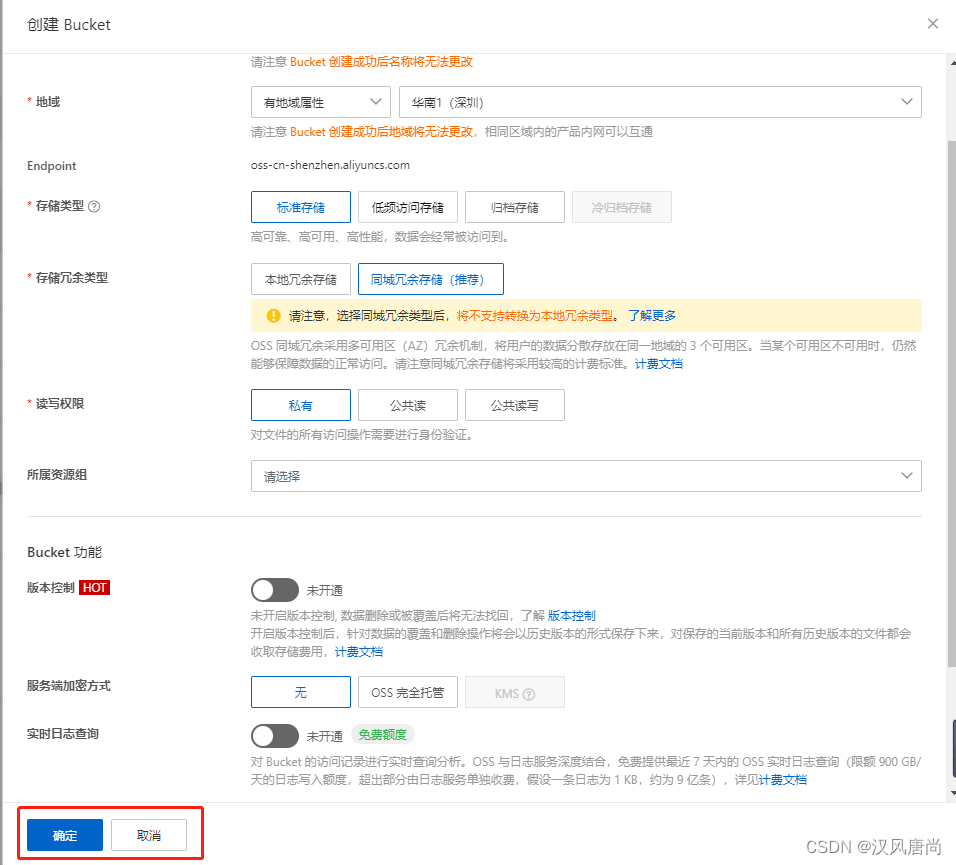
Task: Open the 有地域属性 dropdown
Action: (320, 102)
